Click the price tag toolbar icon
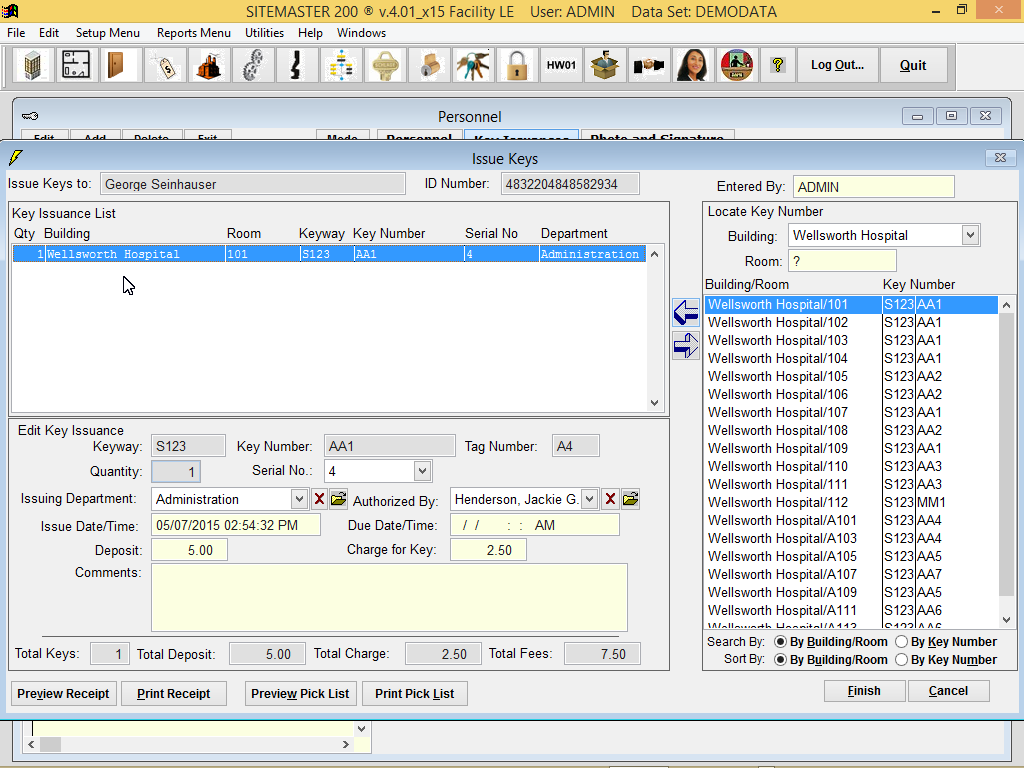 pyautogui.click(x=165, y=65)
